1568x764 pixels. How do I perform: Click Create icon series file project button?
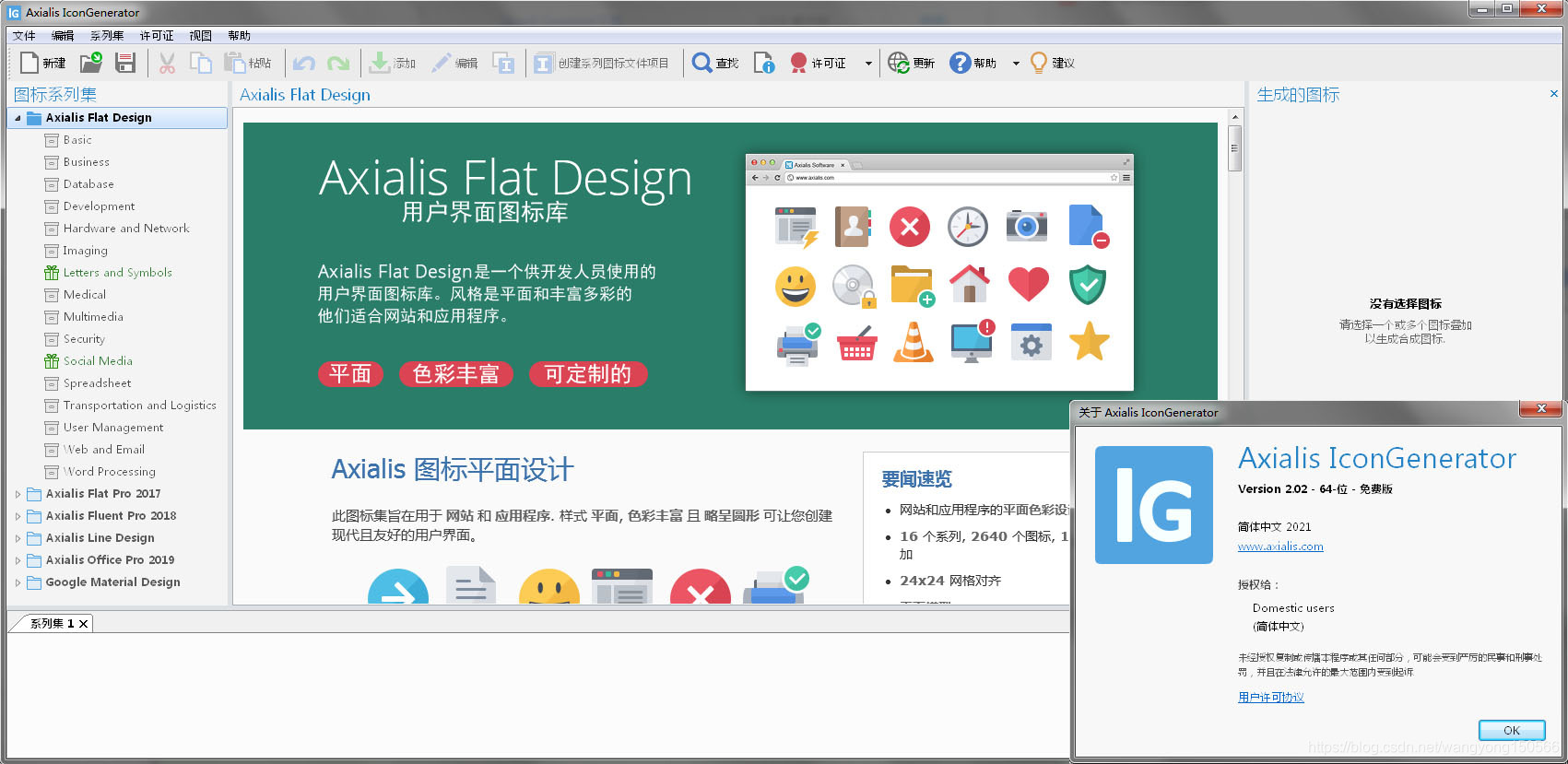pyautogui.click(x=601, y=63)
